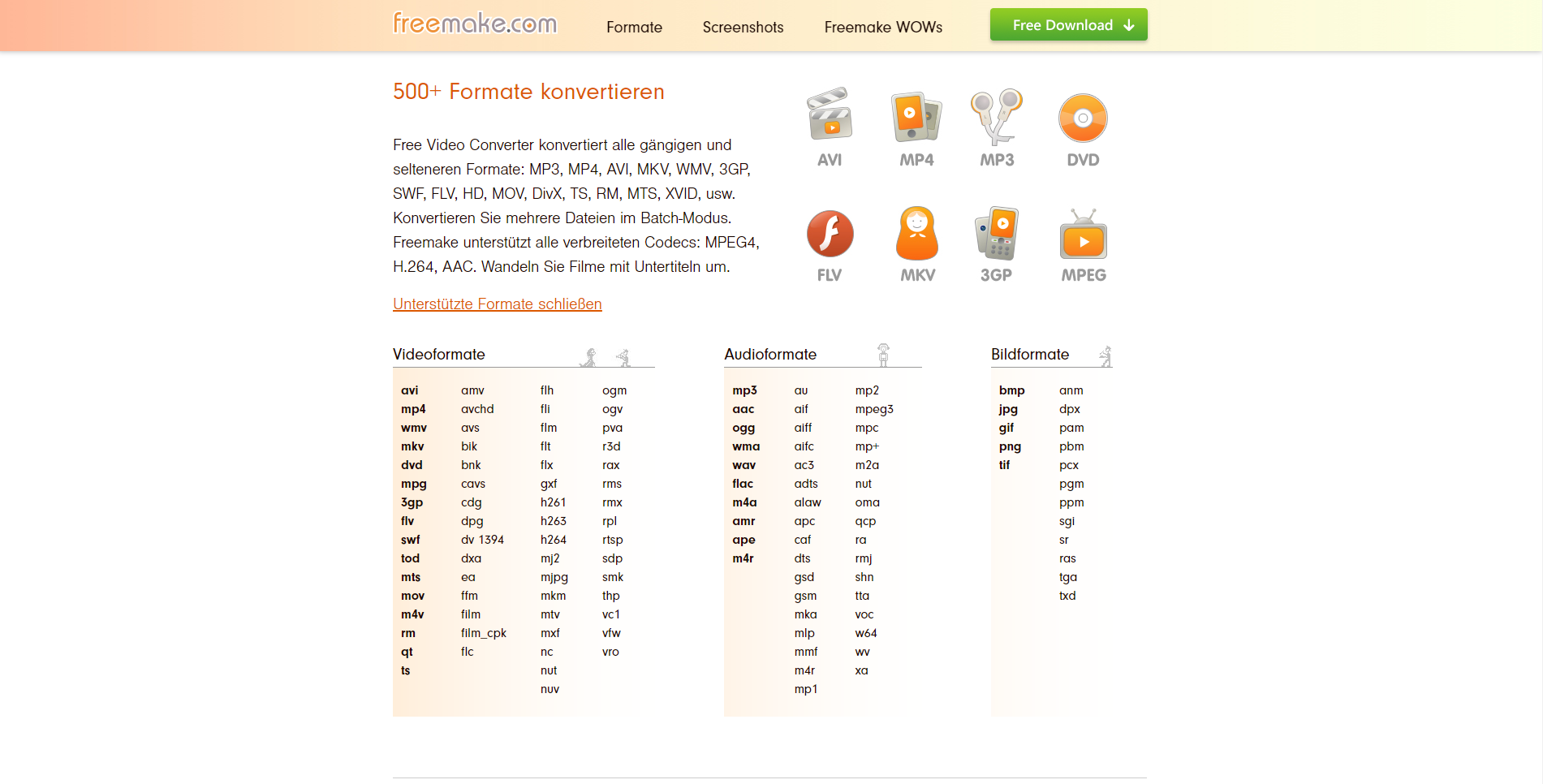Click the Audioformate section title
1543x784 pixels.
point(770,355)
